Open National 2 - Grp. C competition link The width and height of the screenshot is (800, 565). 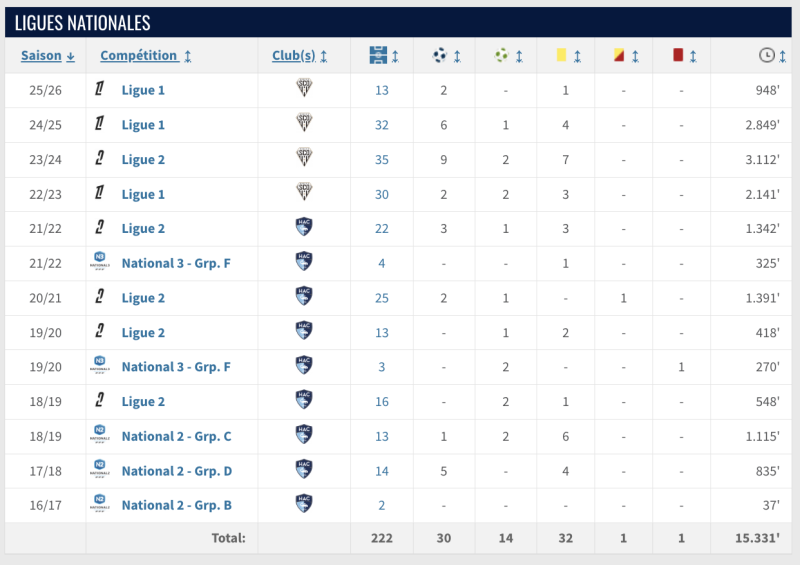[176, 436]
